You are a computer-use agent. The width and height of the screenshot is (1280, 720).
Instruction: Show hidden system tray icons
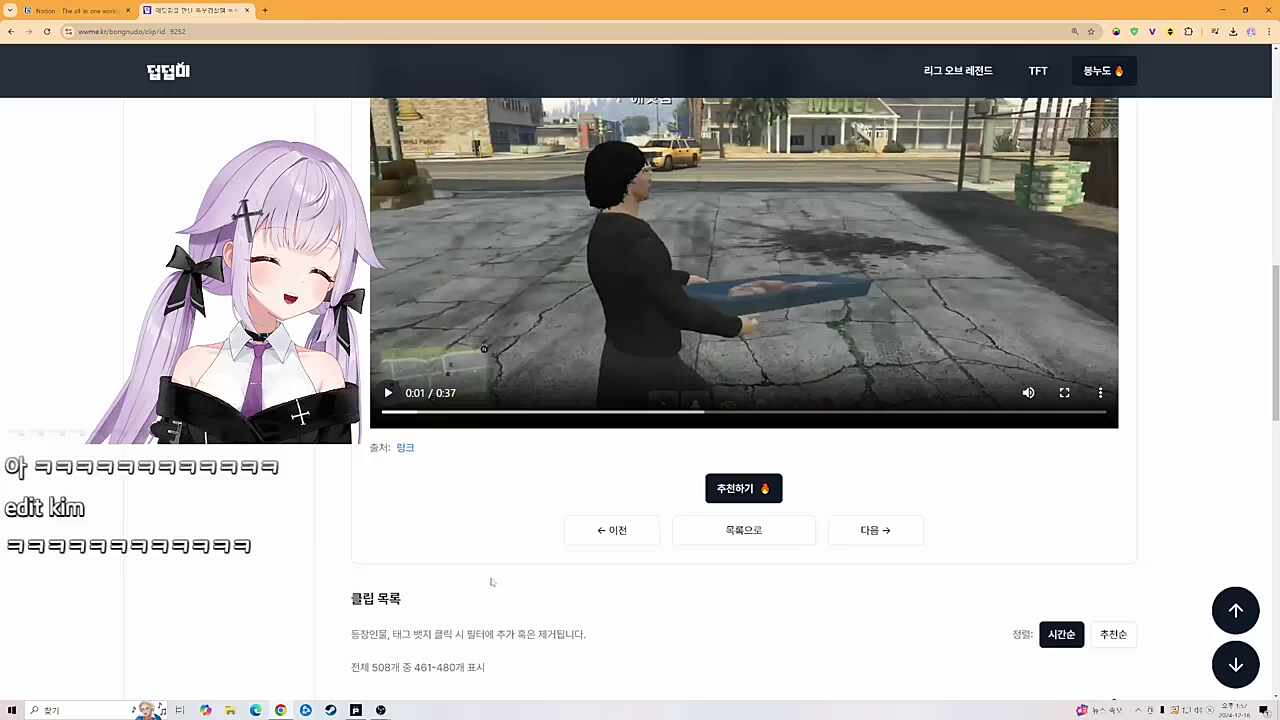click(x=1137, y=710)
